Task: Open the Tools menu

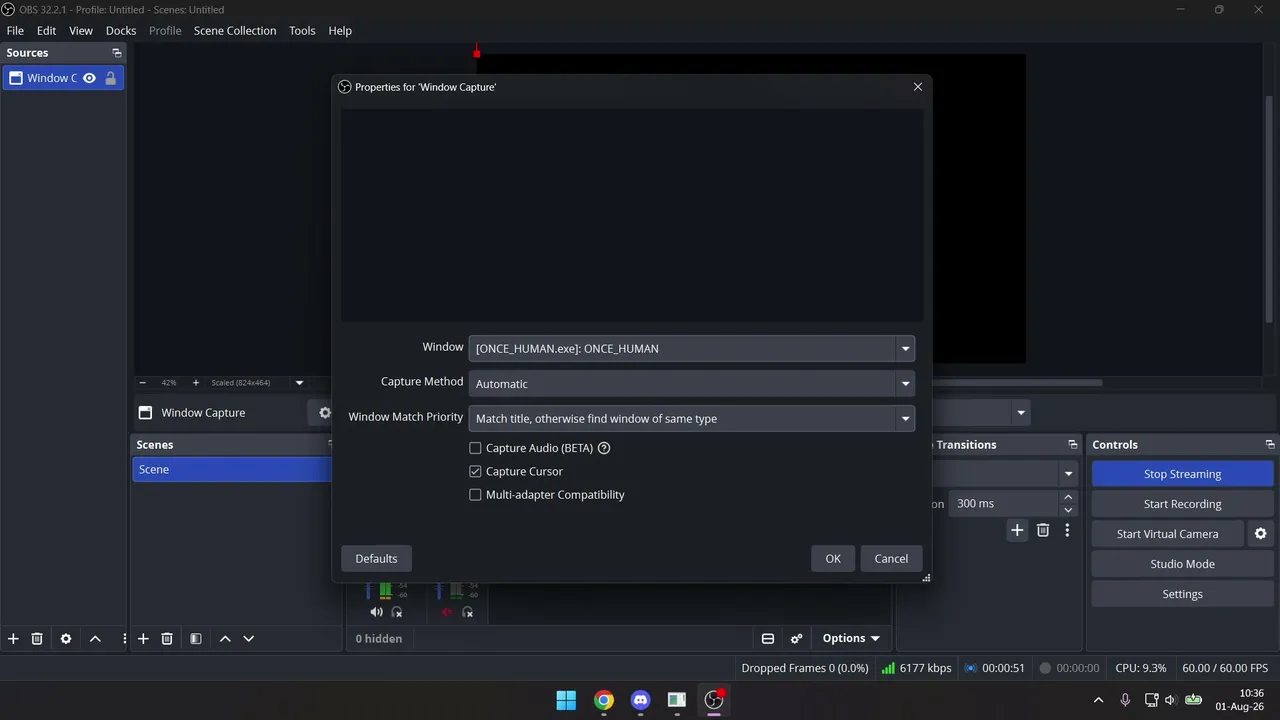Action: pos(302,30)
